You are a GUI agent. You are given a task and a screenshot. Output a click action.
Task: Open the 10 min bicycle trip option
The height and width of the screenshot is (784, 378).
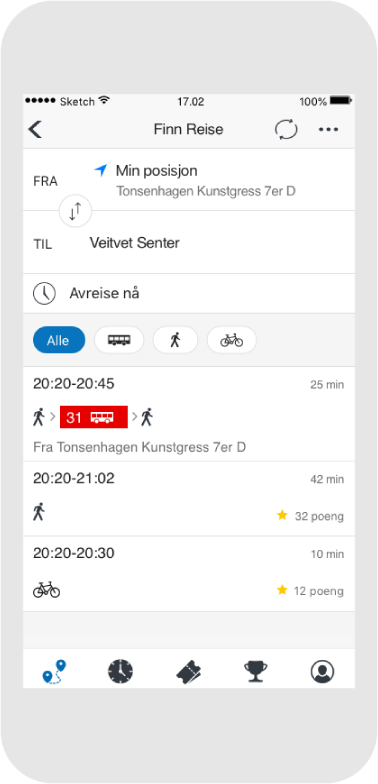tap(189, 574)
